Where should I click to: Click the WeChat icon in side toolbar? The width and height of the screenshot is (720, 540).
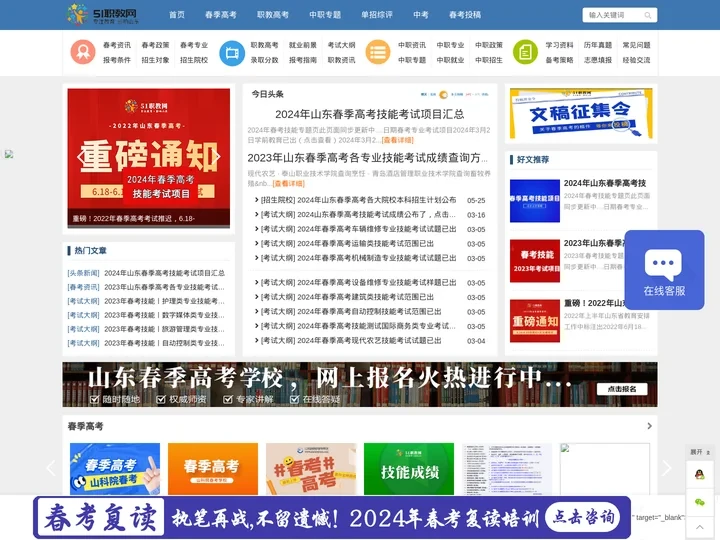point(699,502)
